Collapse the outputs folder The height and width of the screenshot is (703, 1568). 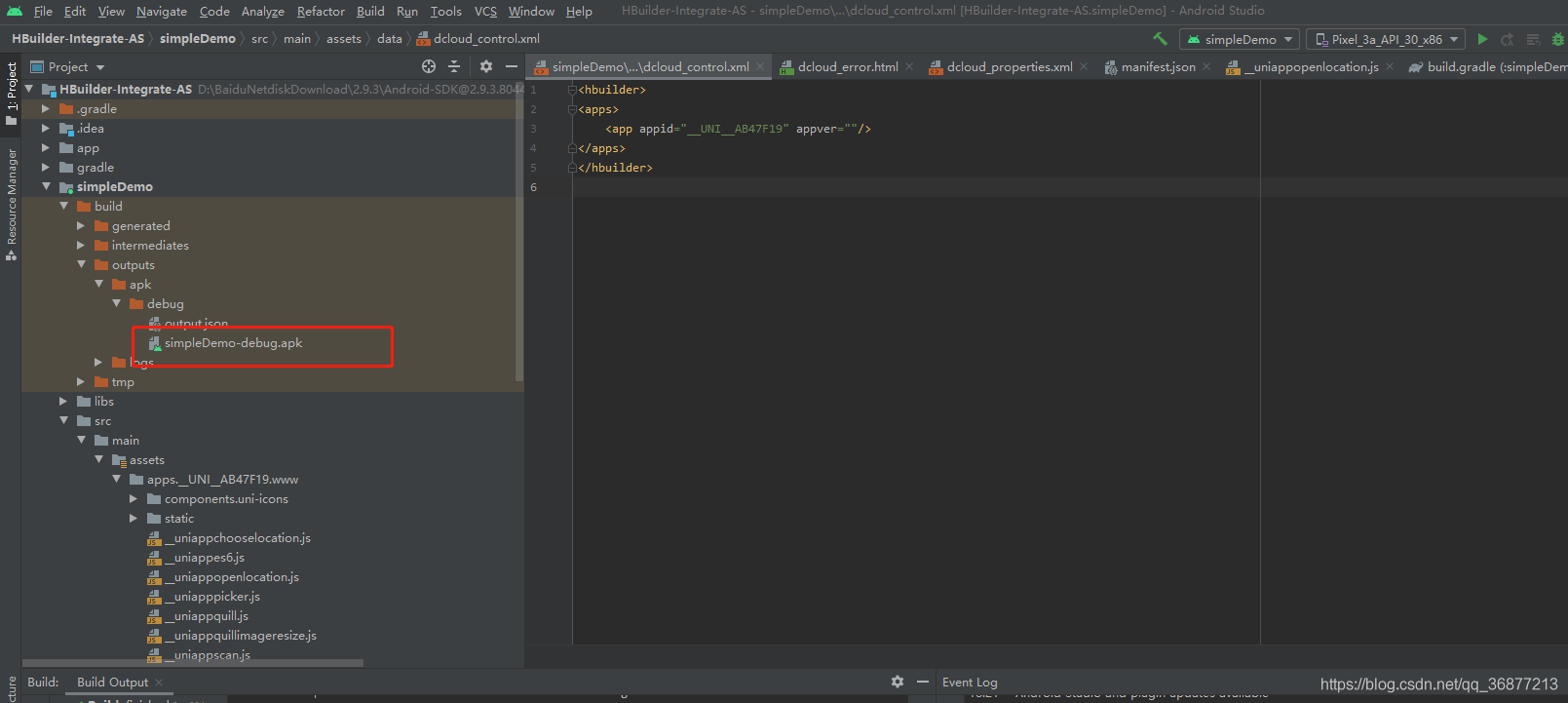click(81, 264)
